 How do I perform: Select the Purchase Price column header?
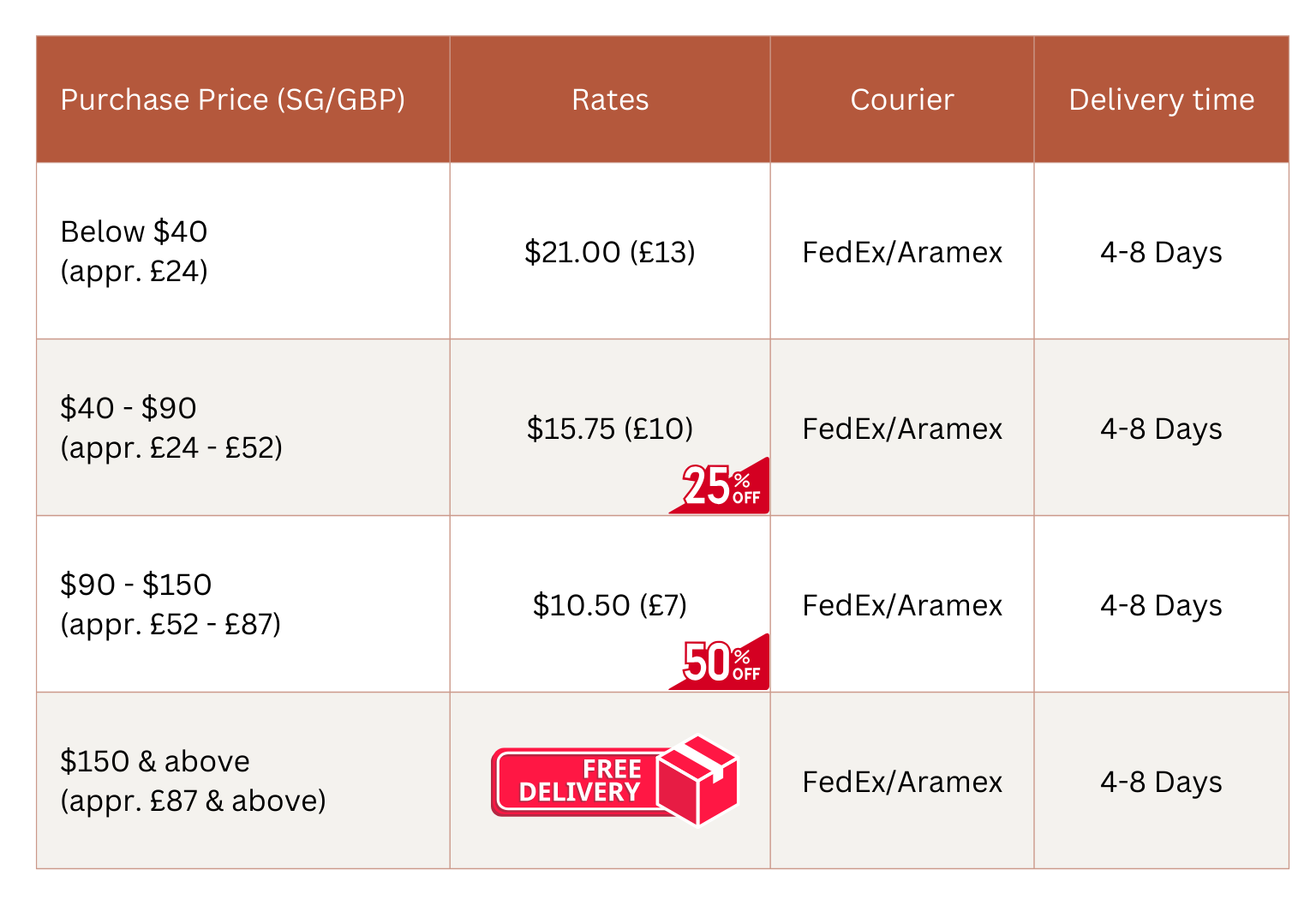pyautogui.click(x=232, y=100)
